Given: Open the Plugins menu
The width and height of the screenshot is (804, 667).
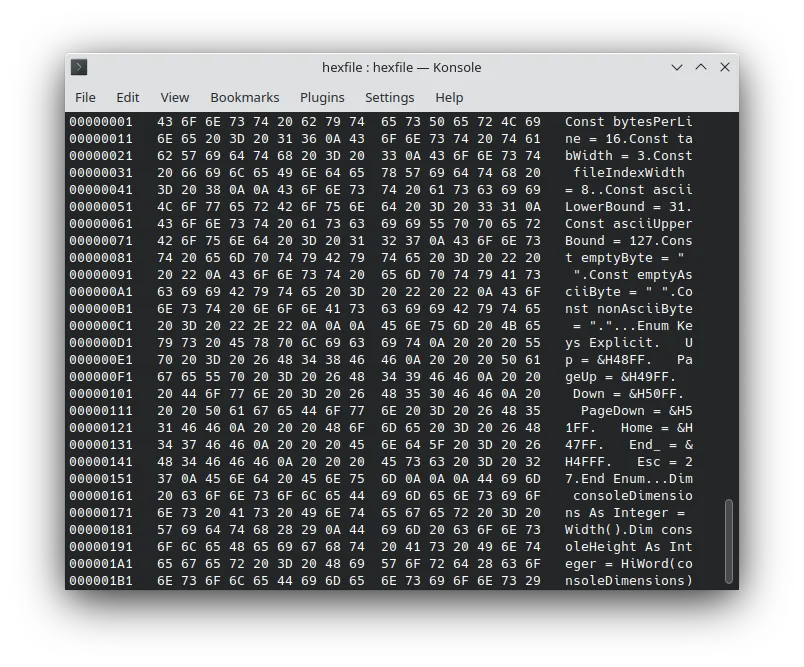Looking at the screenshot, I should (322, 97).
